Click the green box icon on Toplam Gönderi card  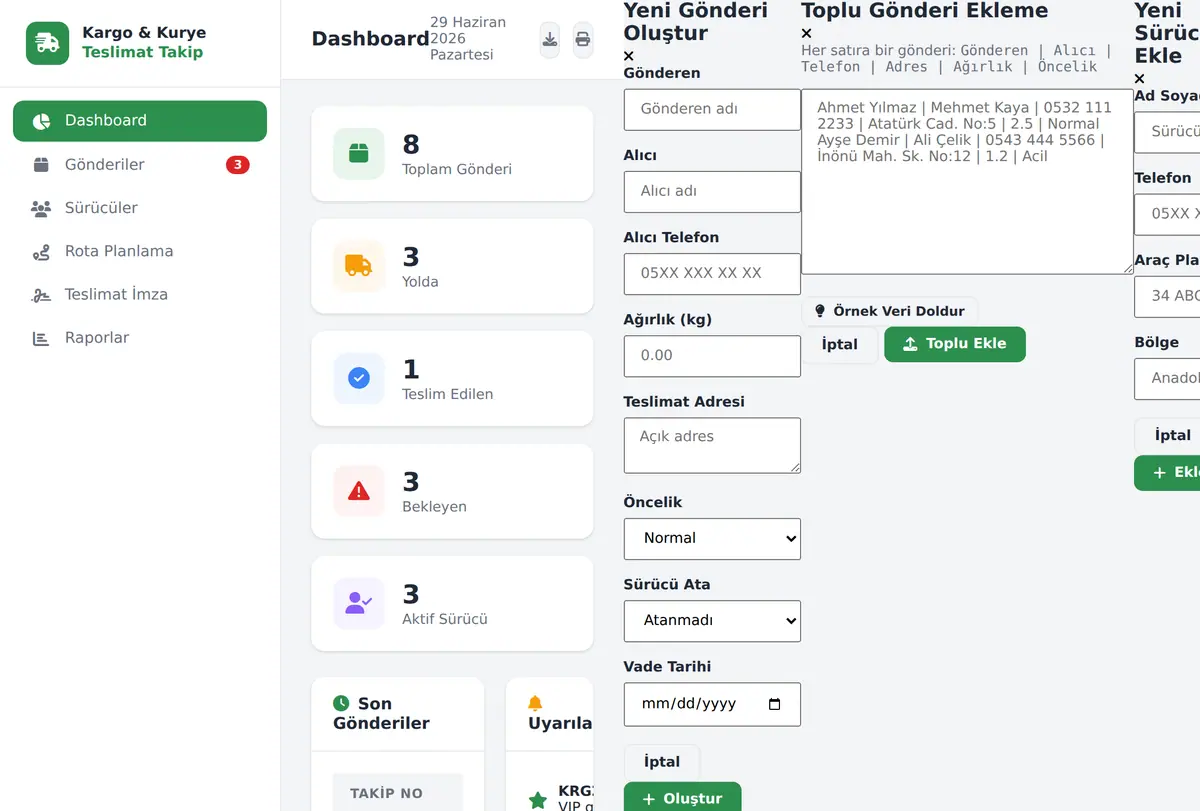(359, 154)
